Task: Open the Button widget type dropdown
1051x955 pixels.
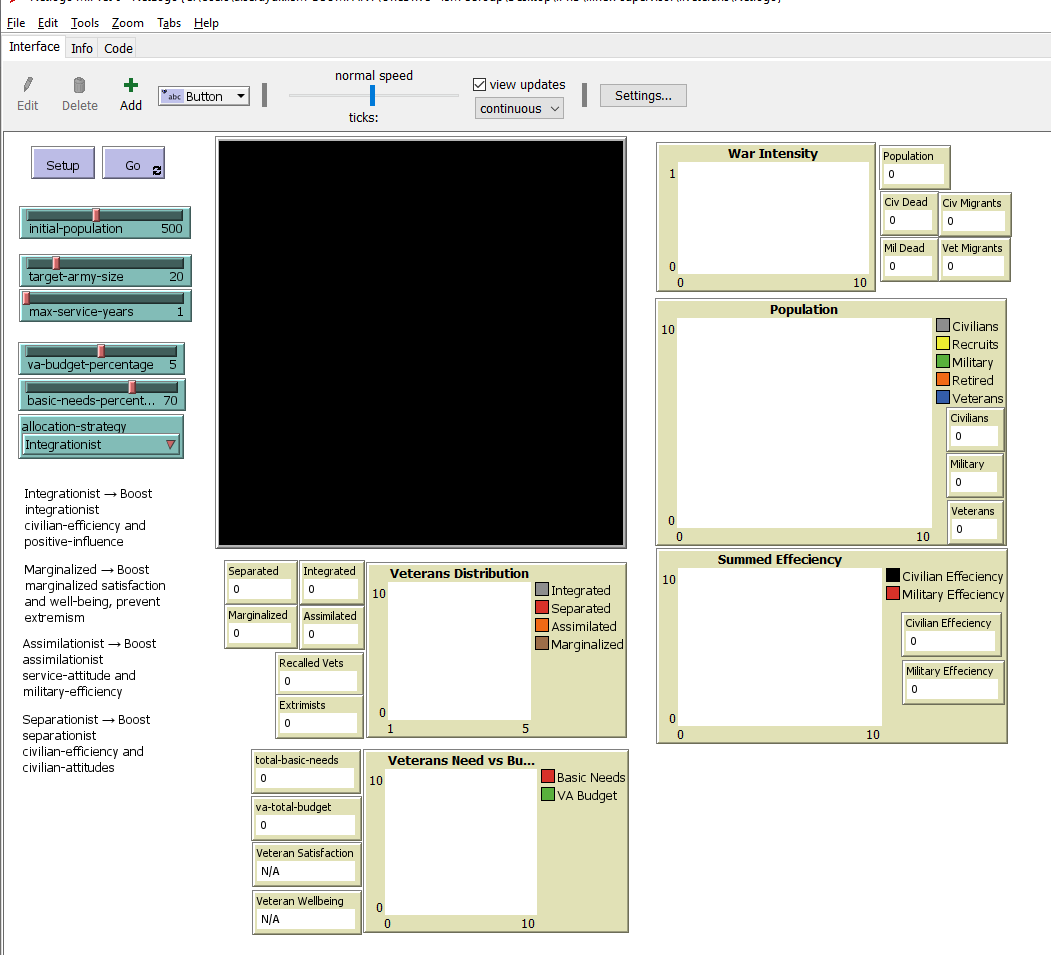Action: pos(204,96)
